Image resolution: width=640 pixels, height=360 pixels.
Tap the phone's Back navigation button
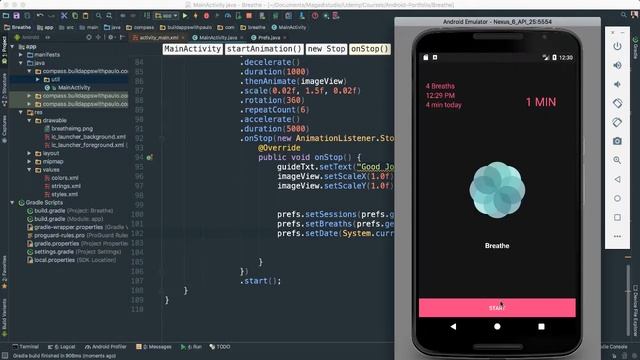click(x=453, y=327)
